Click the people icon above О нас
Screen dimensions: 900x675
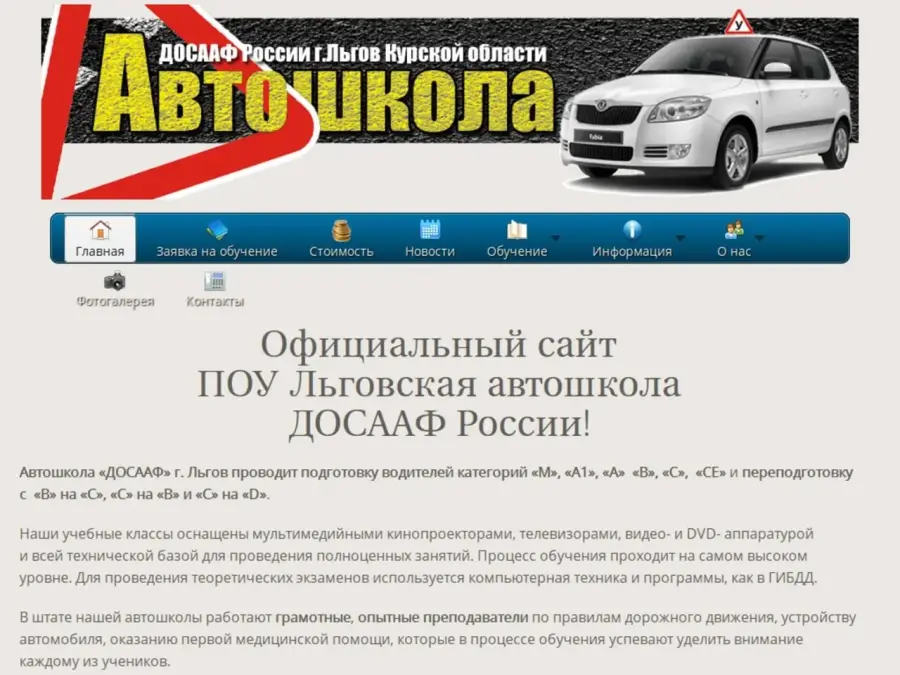click(734, 230)
